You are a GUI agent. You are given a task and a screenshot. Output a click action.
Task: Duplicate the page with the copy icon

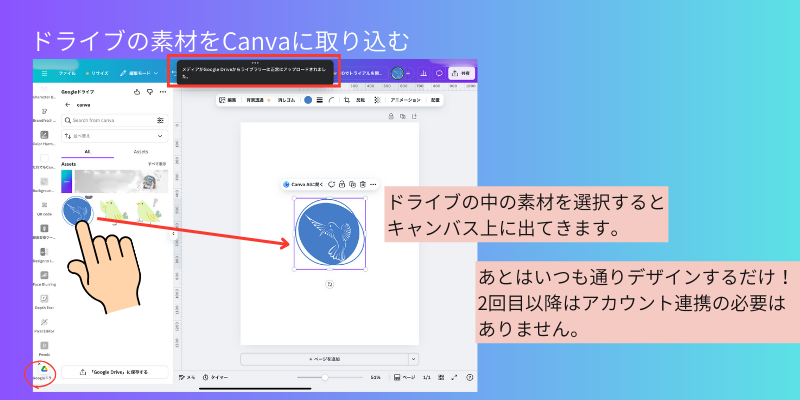click(403, 116)
